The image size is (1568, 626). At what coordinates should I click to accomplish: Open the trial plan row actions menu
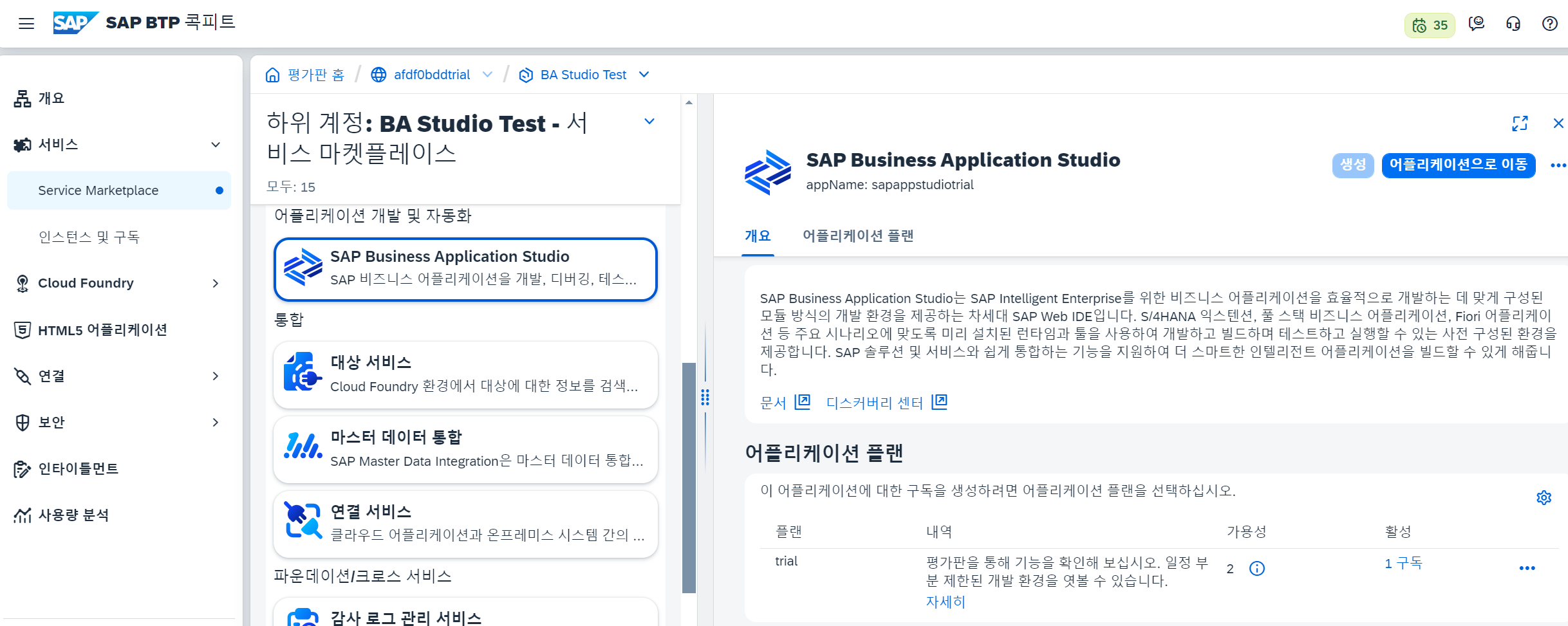click(1527, 568)
